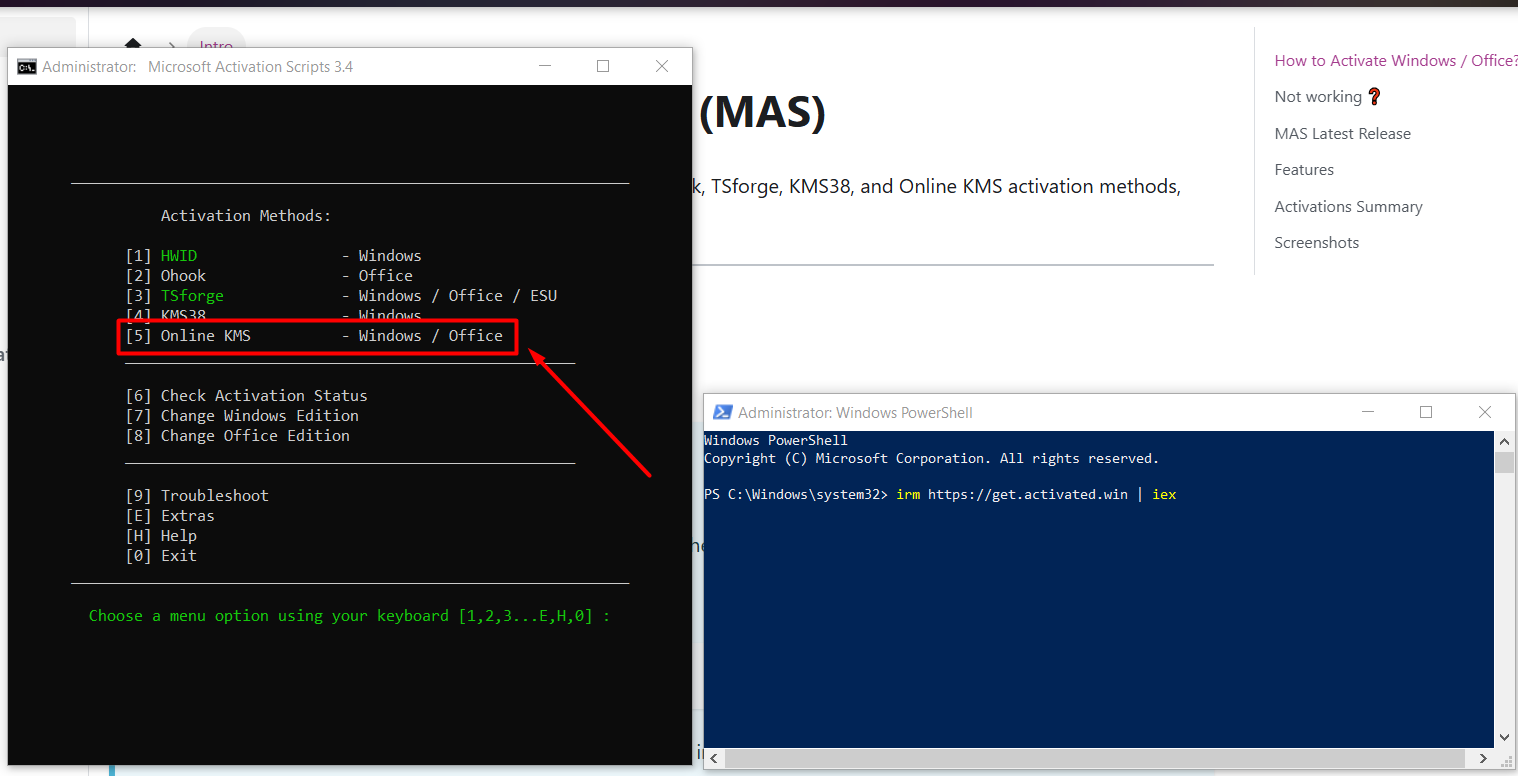1518x776 pixels.
Task: Click the [1] HWID menu line
Action: pyautogui.click(x=274, y=256)
